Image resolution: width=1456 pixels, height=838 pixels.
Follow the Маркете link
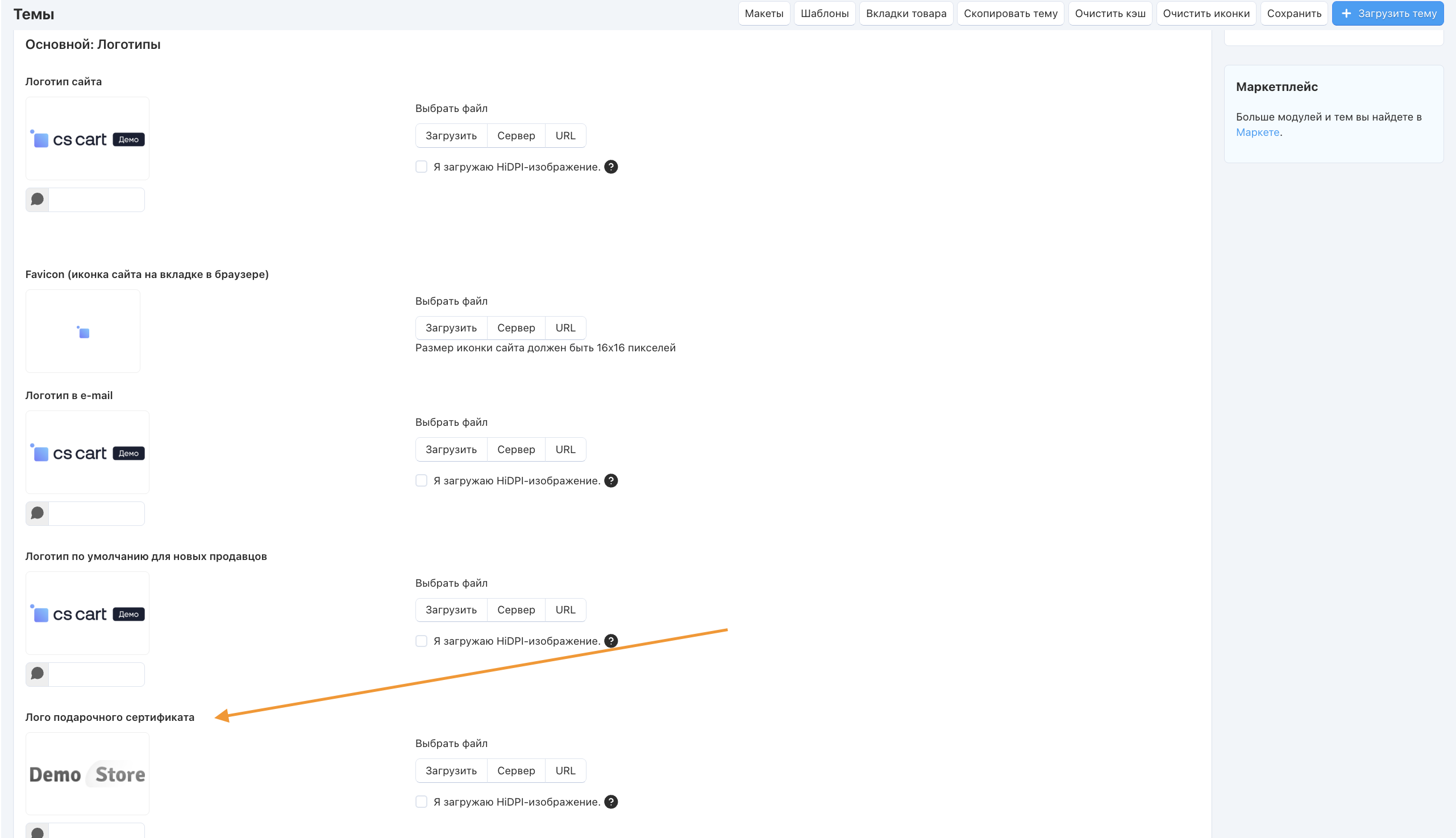tap(1257, 132)
